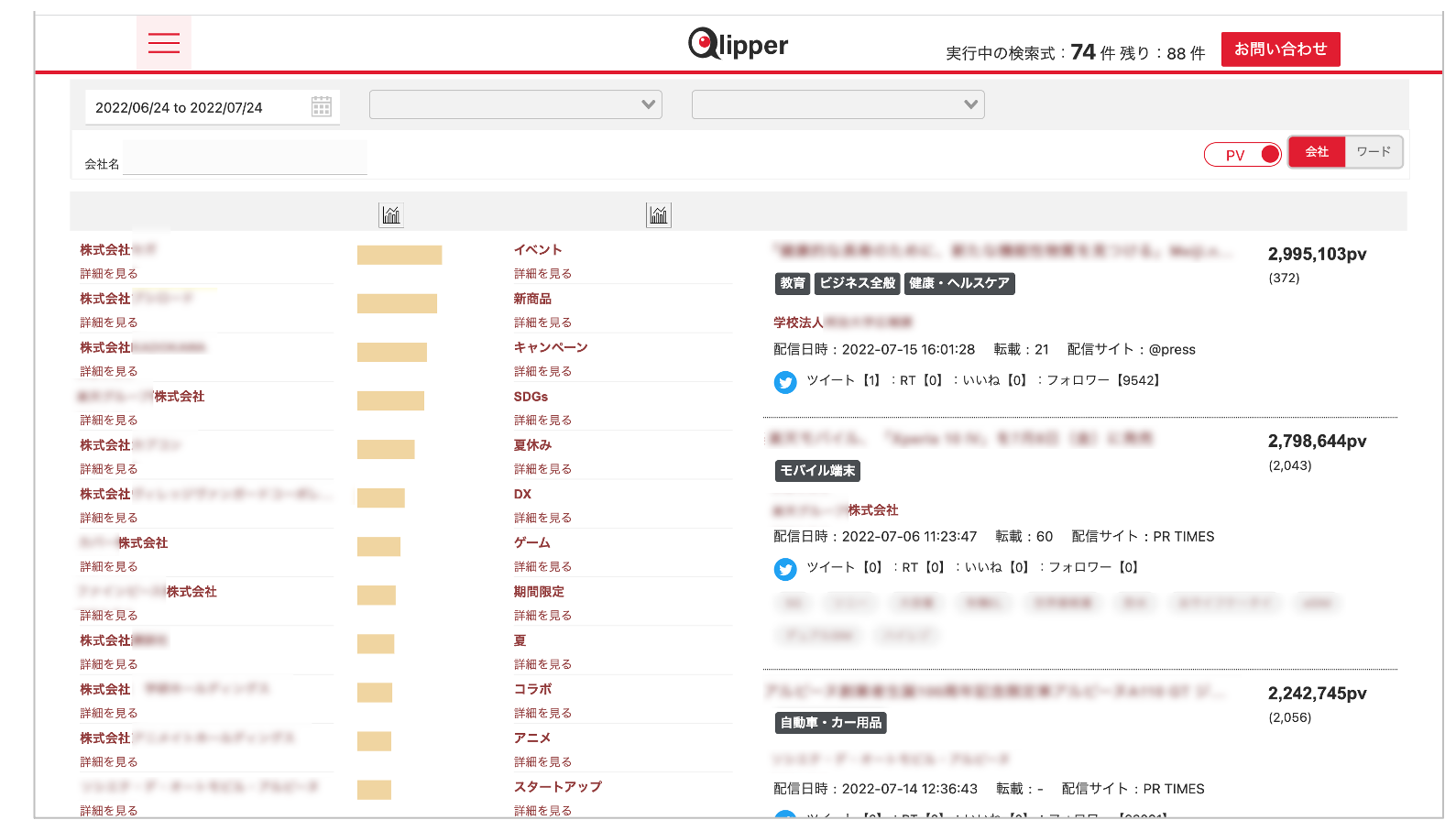Screen dimensions: 1456x820
Task: Click the モバイル端末 category tag
Action: click(817, 471)
